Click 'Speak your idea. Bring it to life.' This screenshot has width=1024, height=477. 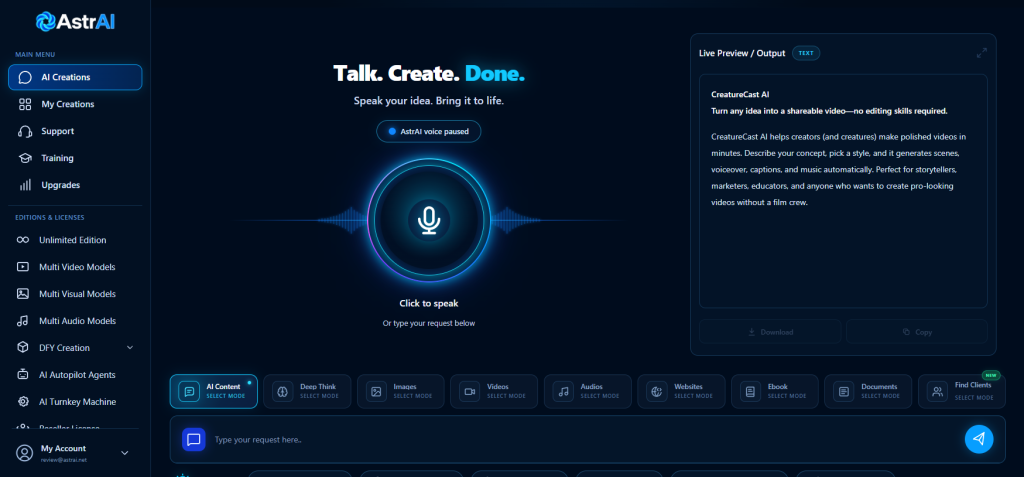click(429, 101)
